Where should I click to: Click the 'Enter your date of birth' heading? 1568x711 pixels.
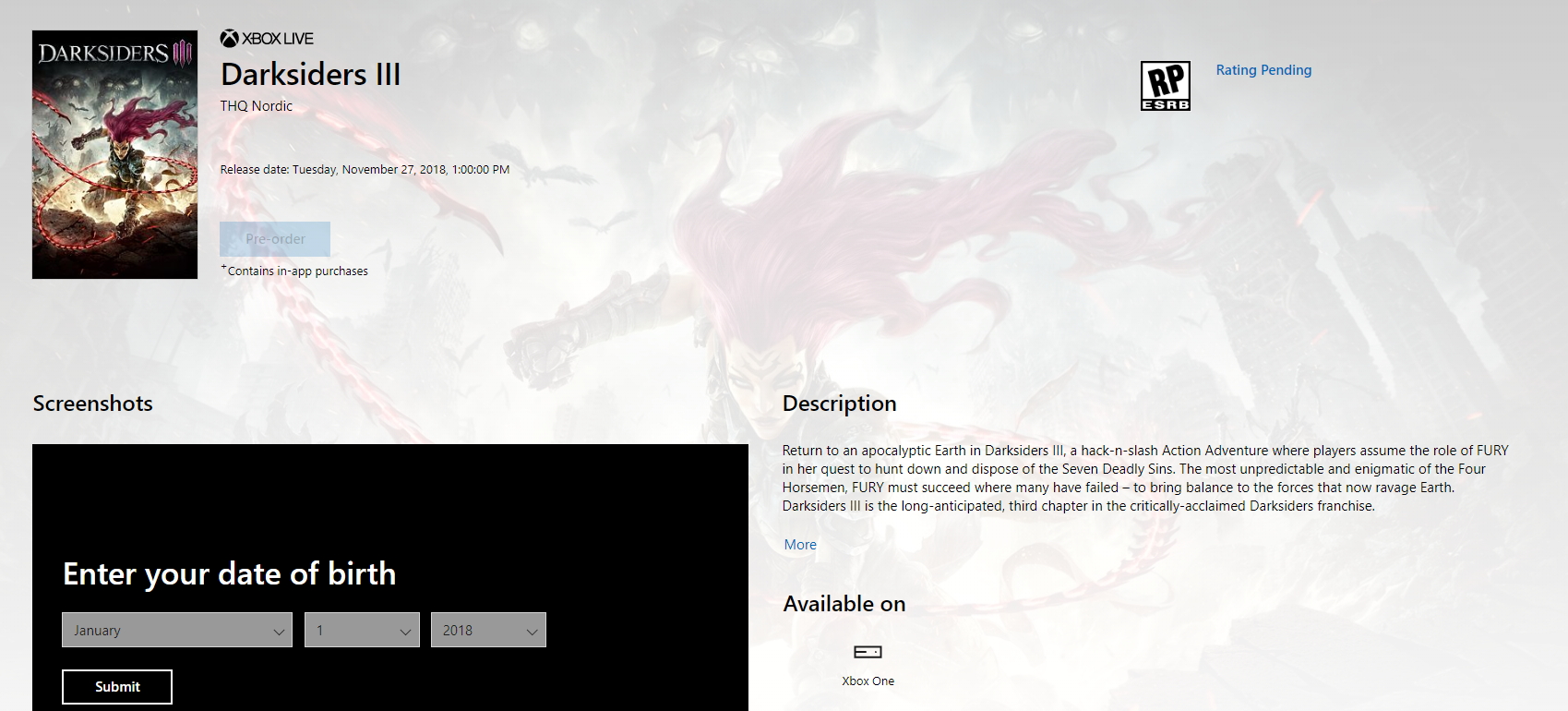(230, 574)
